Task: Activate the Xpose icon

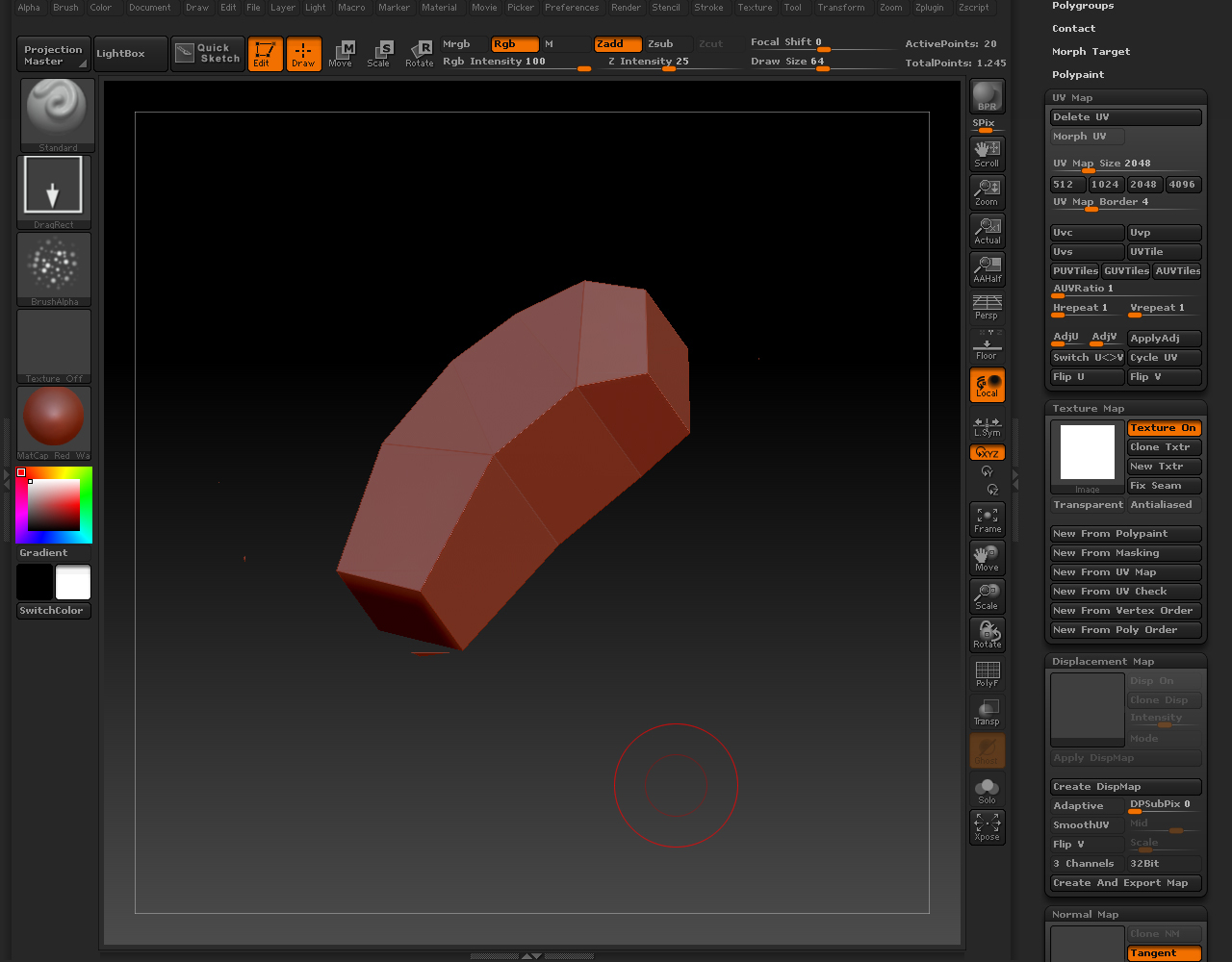Action: click(987, 826)
